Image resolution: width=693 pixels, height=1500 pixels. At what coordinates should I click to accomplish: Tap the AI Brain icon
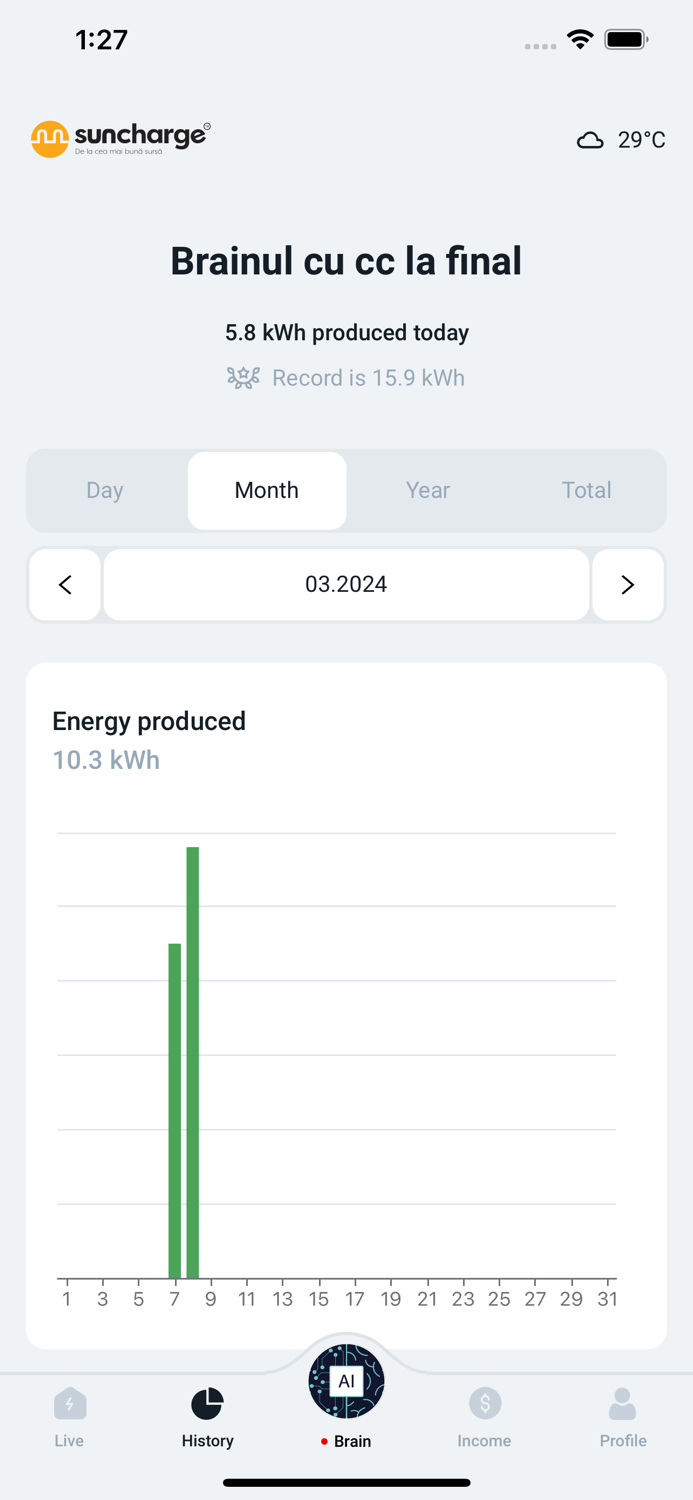click(x=346, y=1381)
